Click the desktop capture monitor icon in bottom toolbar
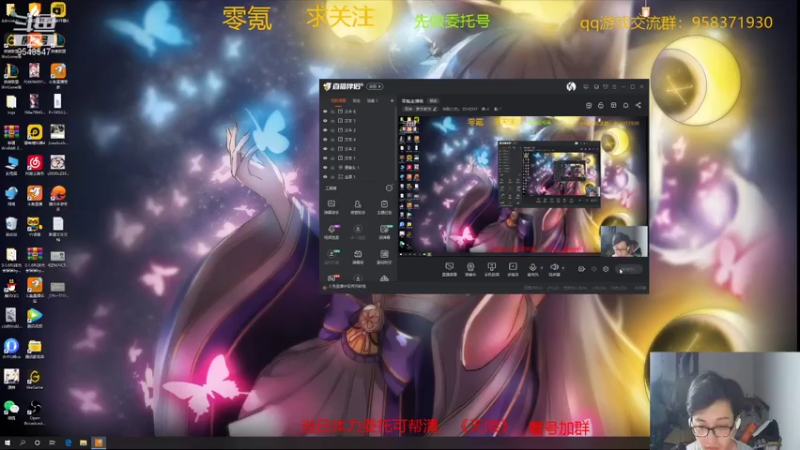 [449, 267]
